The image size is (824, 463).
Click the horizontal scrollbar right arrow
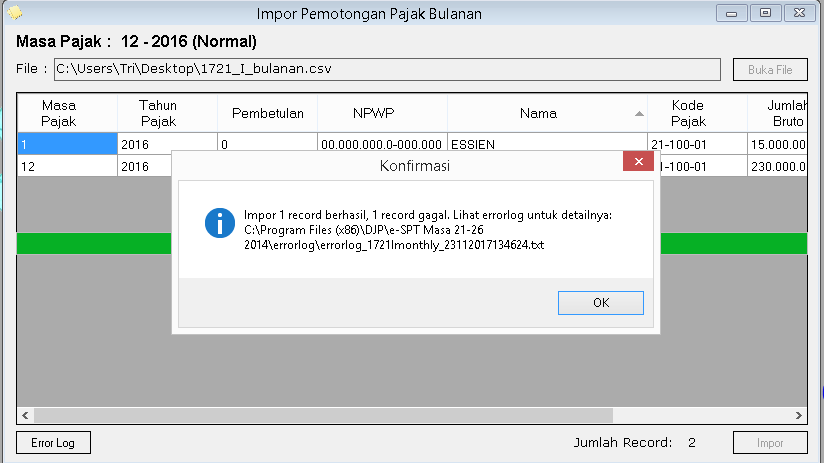(x=799, y=415)
